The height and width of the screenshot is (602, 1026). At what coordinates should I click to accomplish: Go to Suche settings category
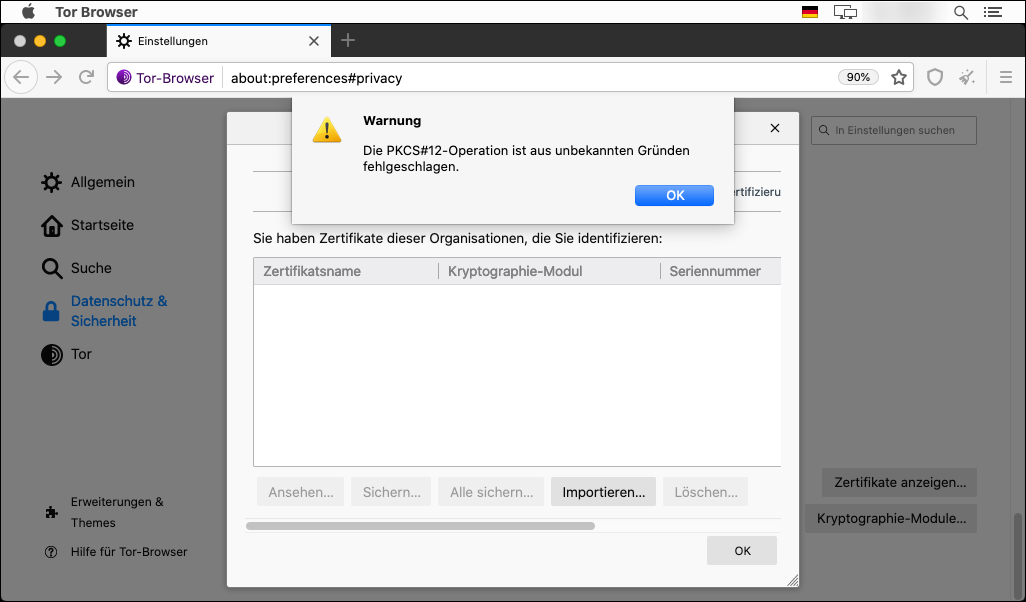point(91,268)
